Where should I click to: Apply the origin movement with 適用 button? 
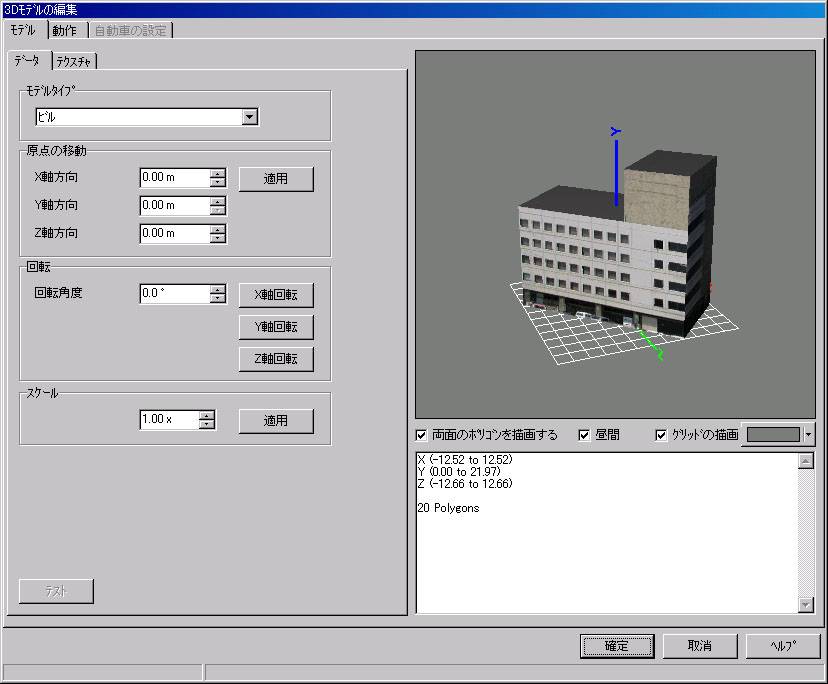(x=276, y=179)
